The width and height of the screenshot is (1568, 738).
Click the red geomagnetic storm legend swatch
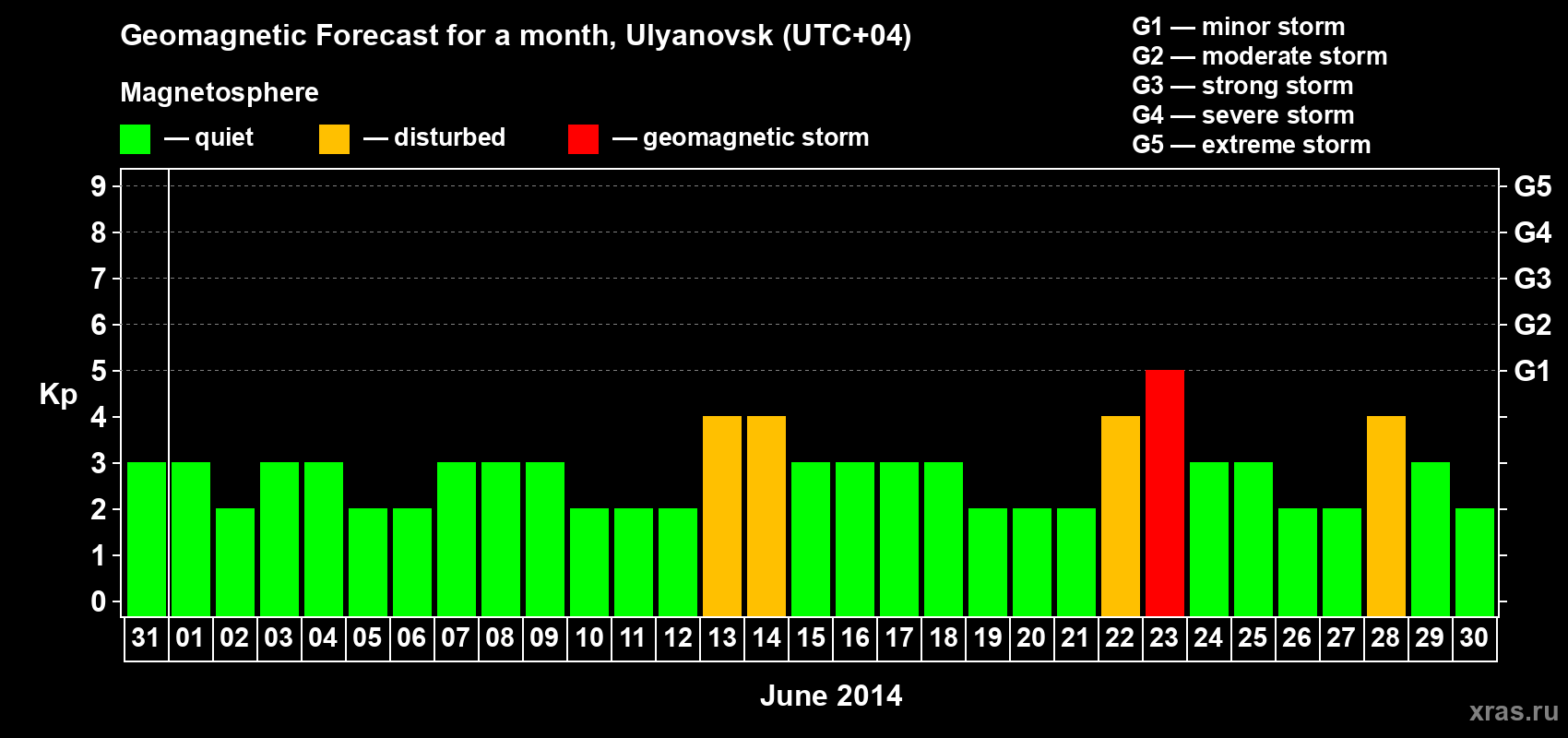point(583,139)
